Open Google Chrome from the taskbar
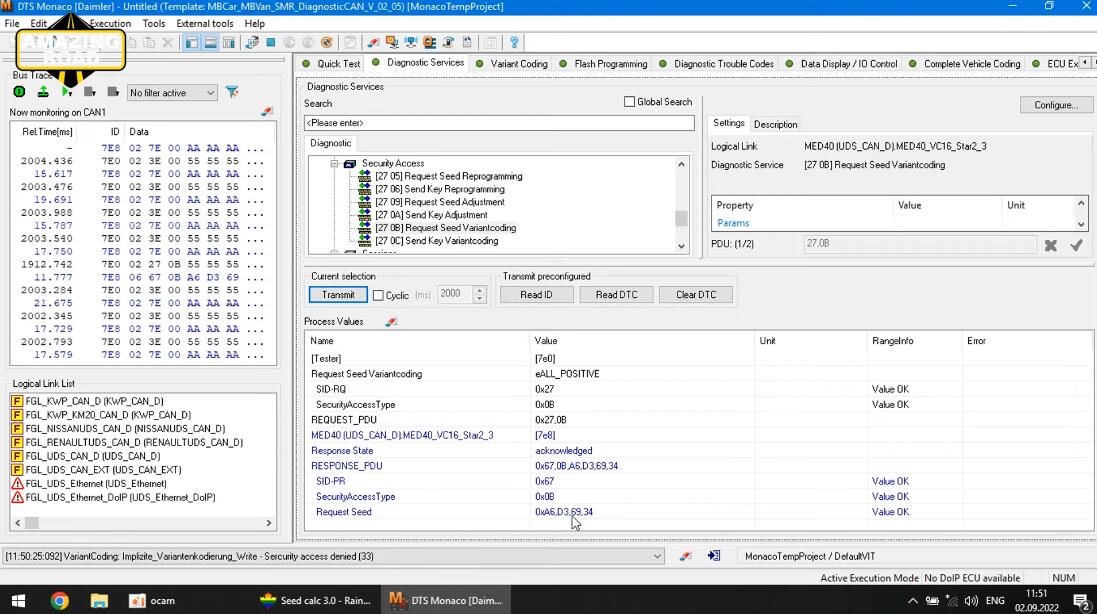This screenshot has width=1097, height=614. pos(59,600)
